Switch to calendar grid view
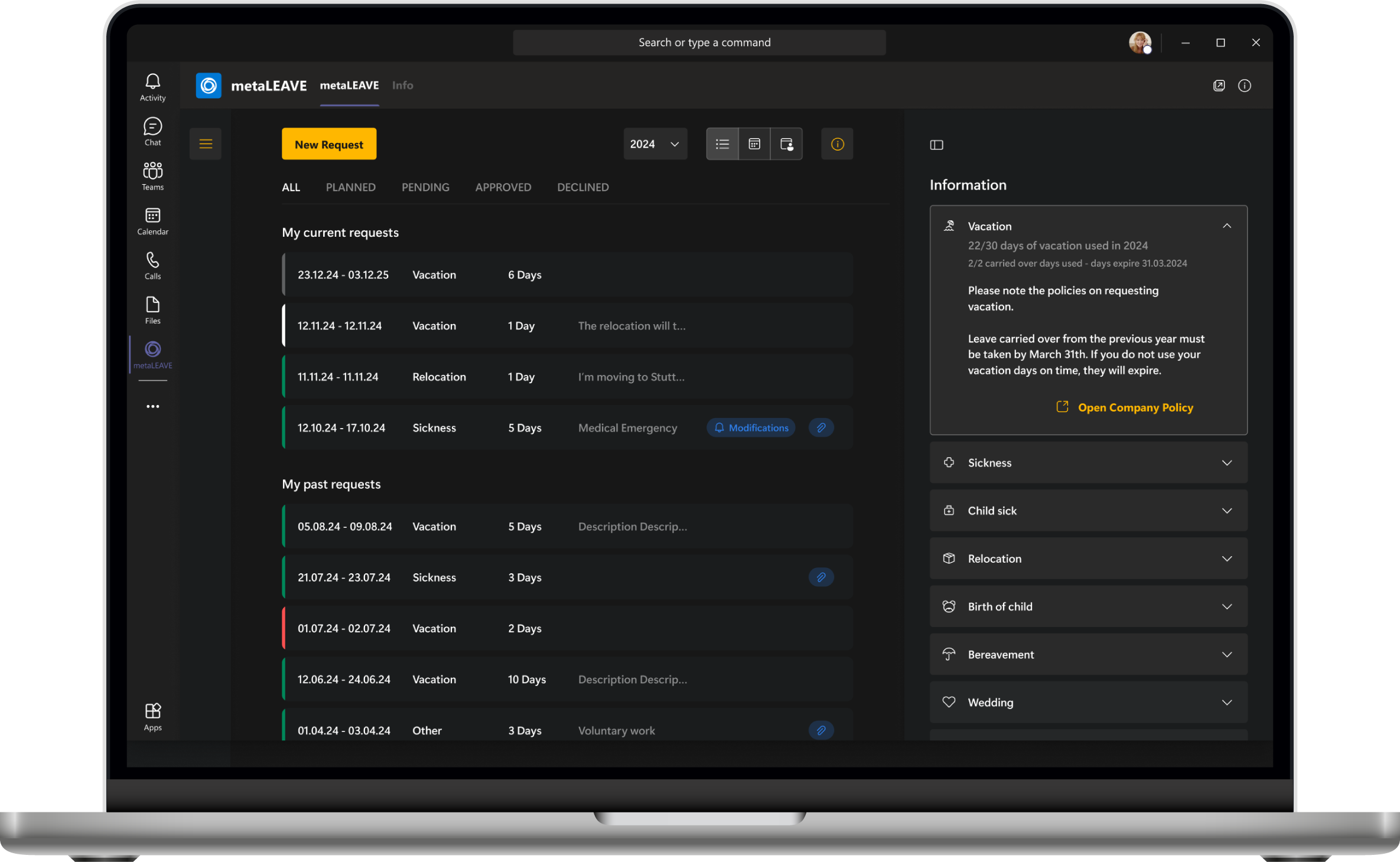 (x=754, y=144)
